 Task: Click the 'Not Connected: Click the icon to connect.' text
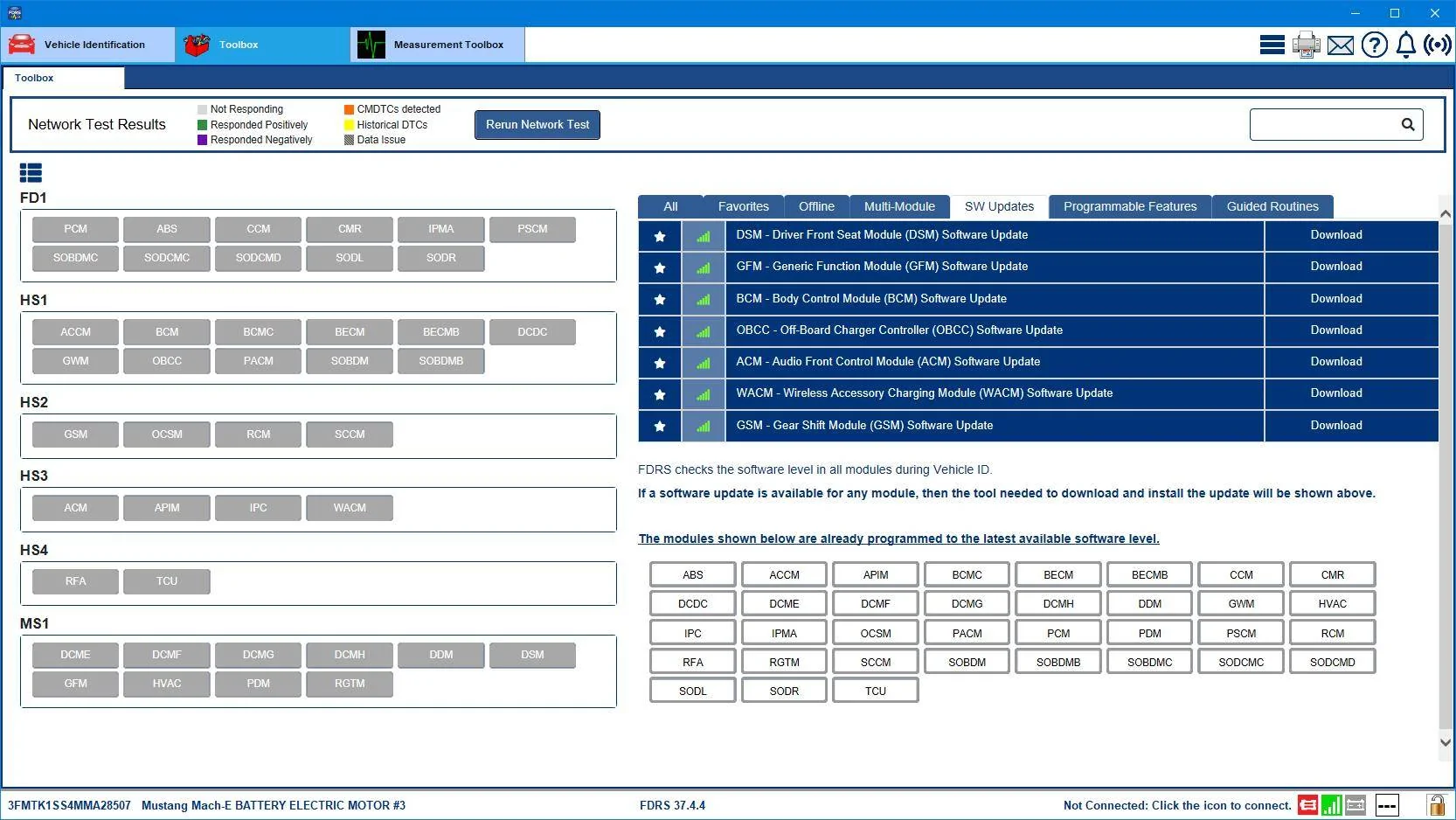pos(1177,805)
